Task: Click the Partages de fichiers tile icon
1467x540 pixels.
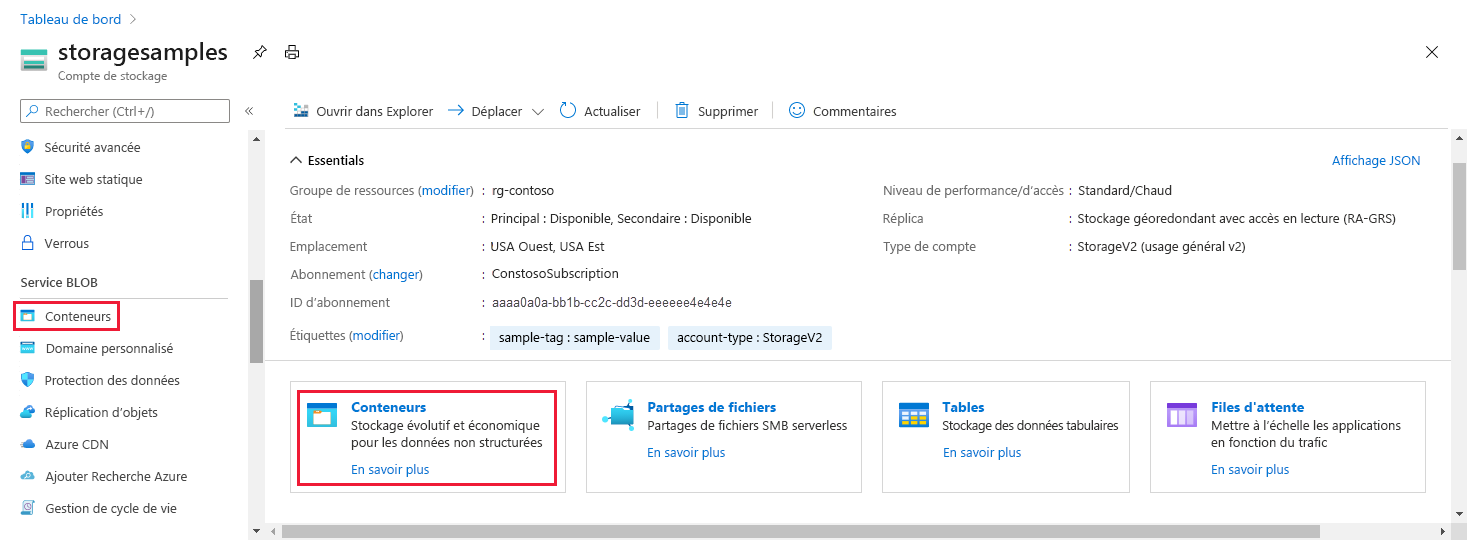Action: 618,415
